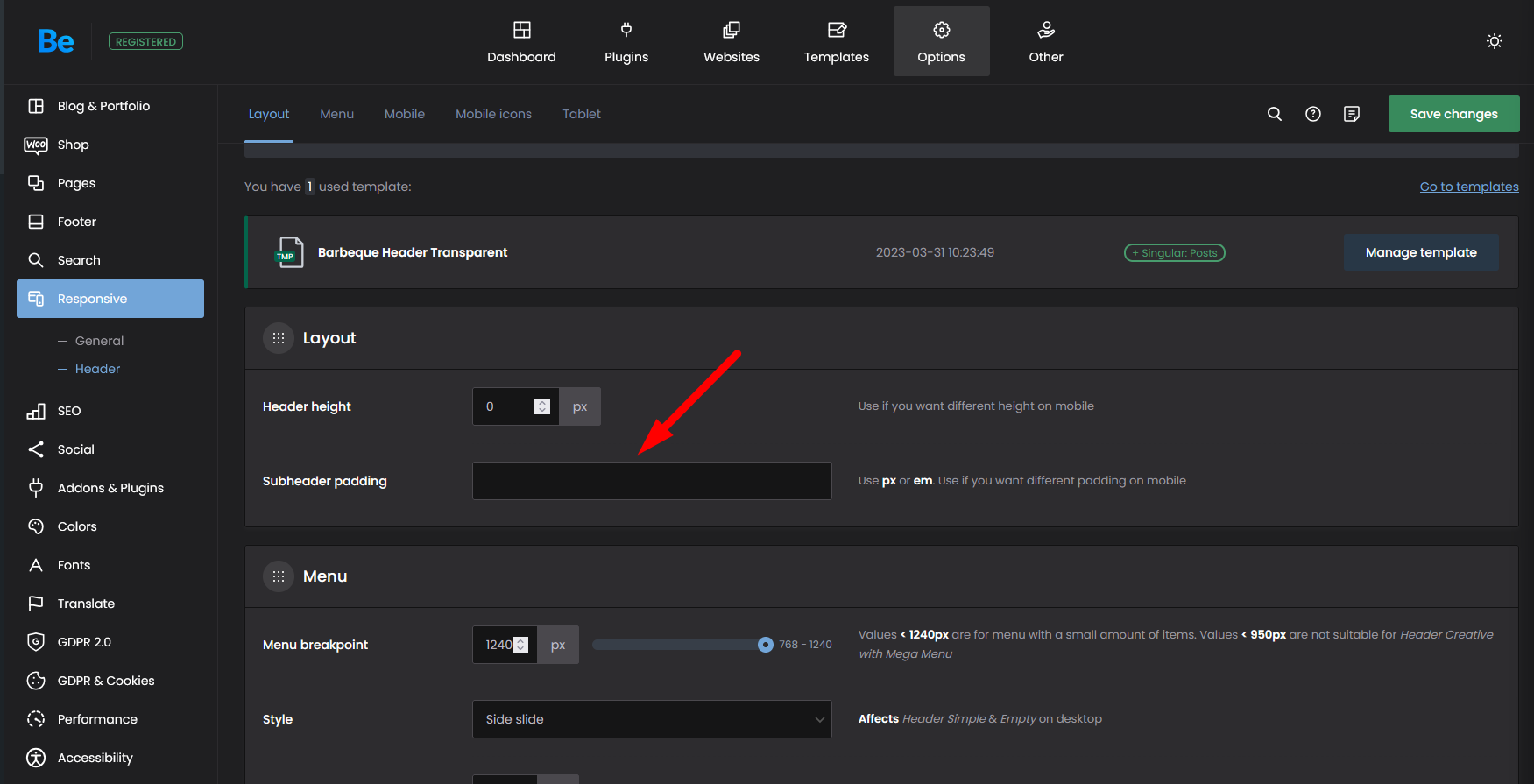Open the Websites section
Viewport: 1534px width, 784px height.
[732, 42]
